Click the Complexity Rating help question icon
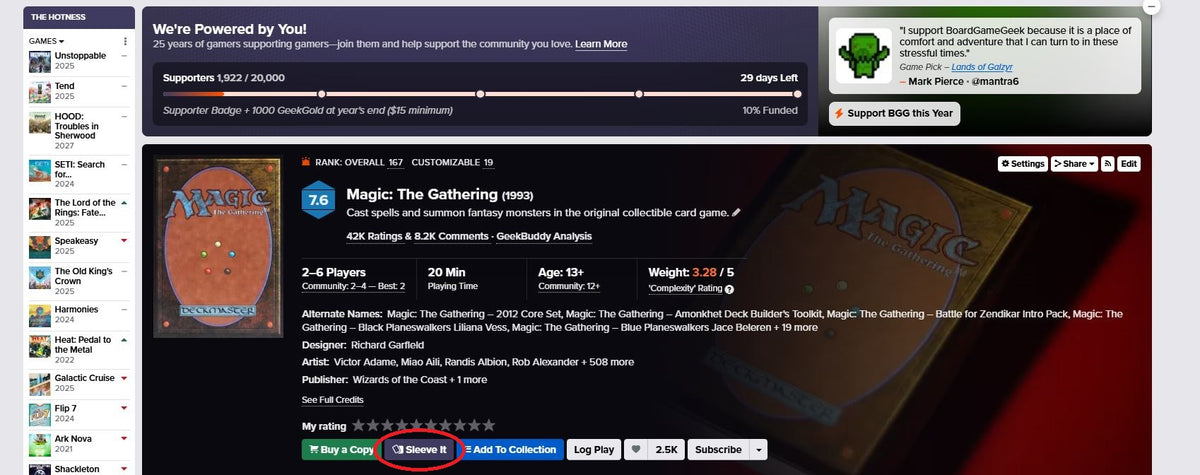1200x475 pixels. click(729, 289)
